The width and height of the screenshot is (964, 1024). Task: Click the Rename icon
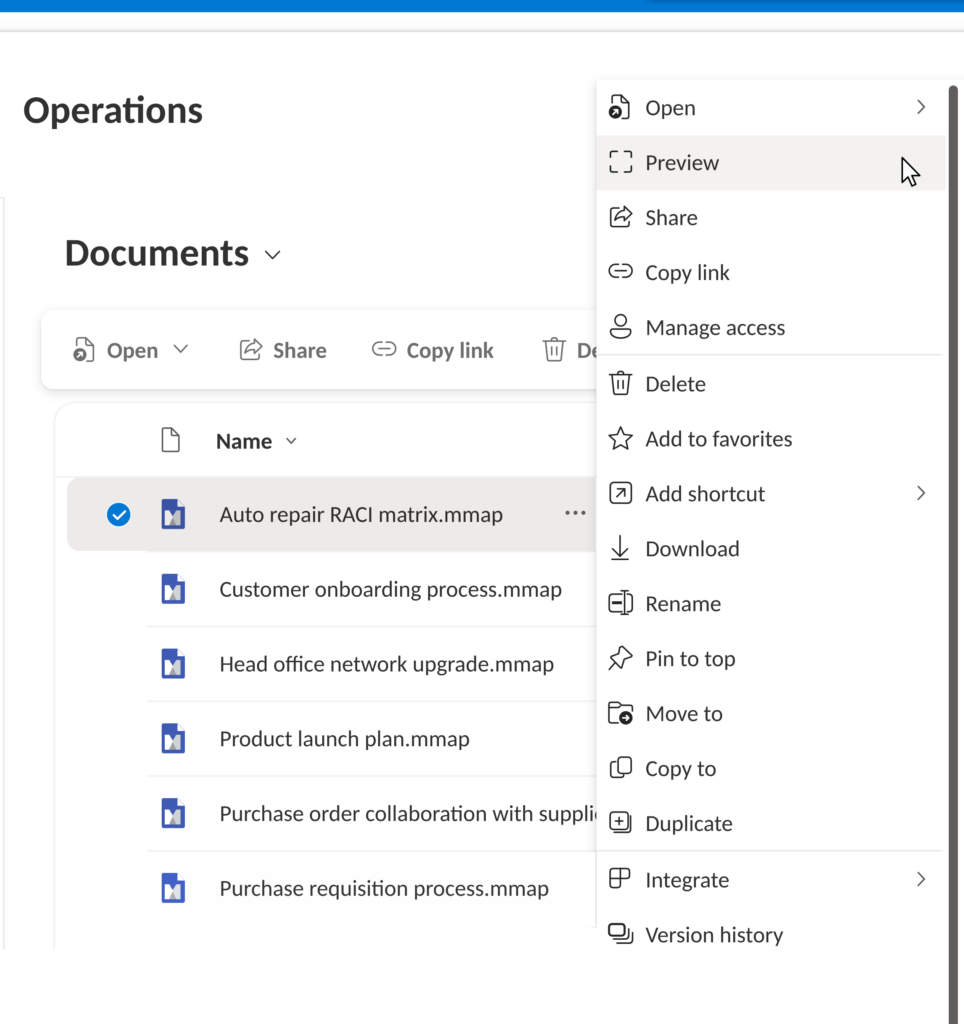pos(620,603)
